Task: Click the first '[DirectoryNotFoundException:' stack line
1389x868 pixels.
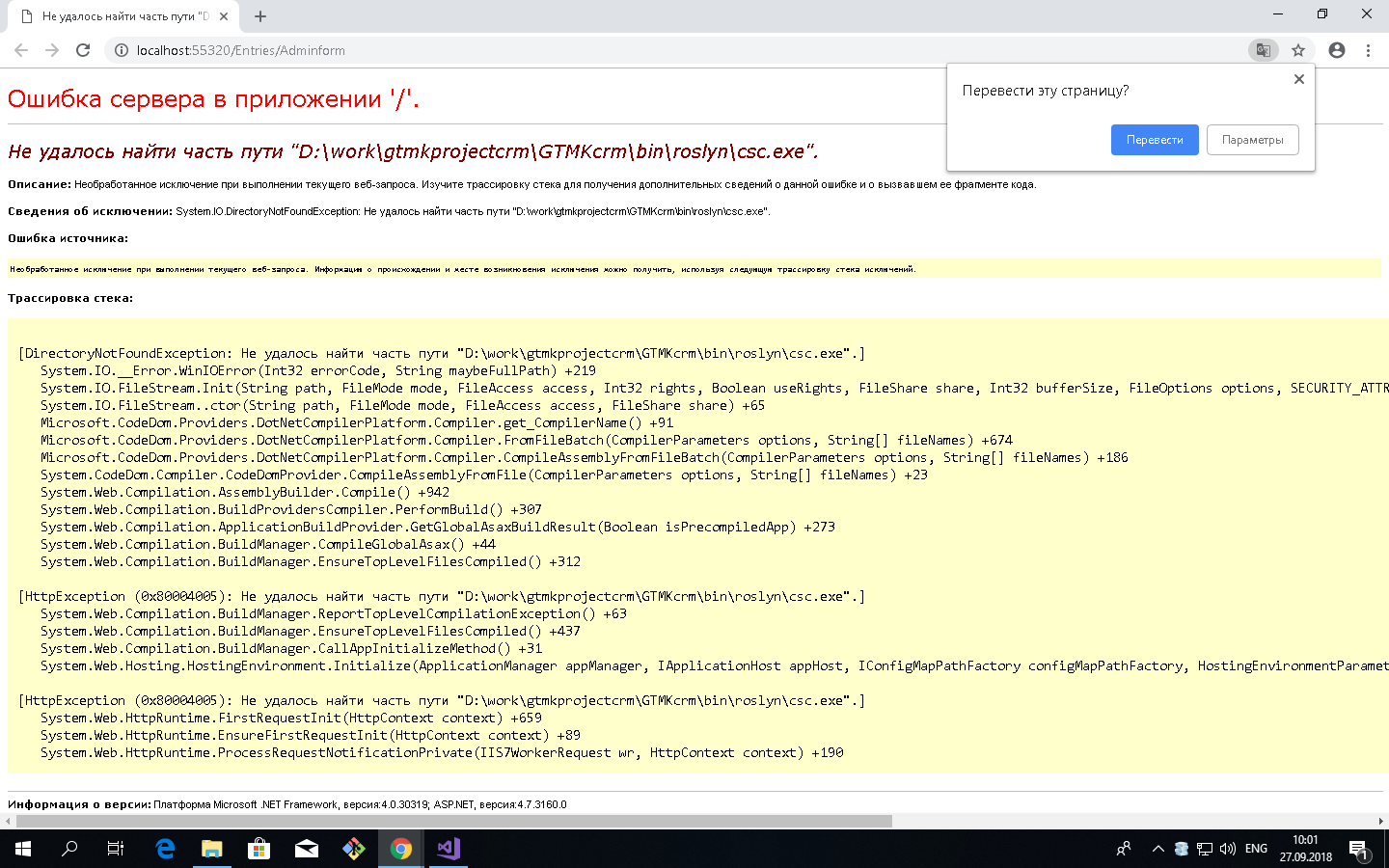Action: [442, 353]
